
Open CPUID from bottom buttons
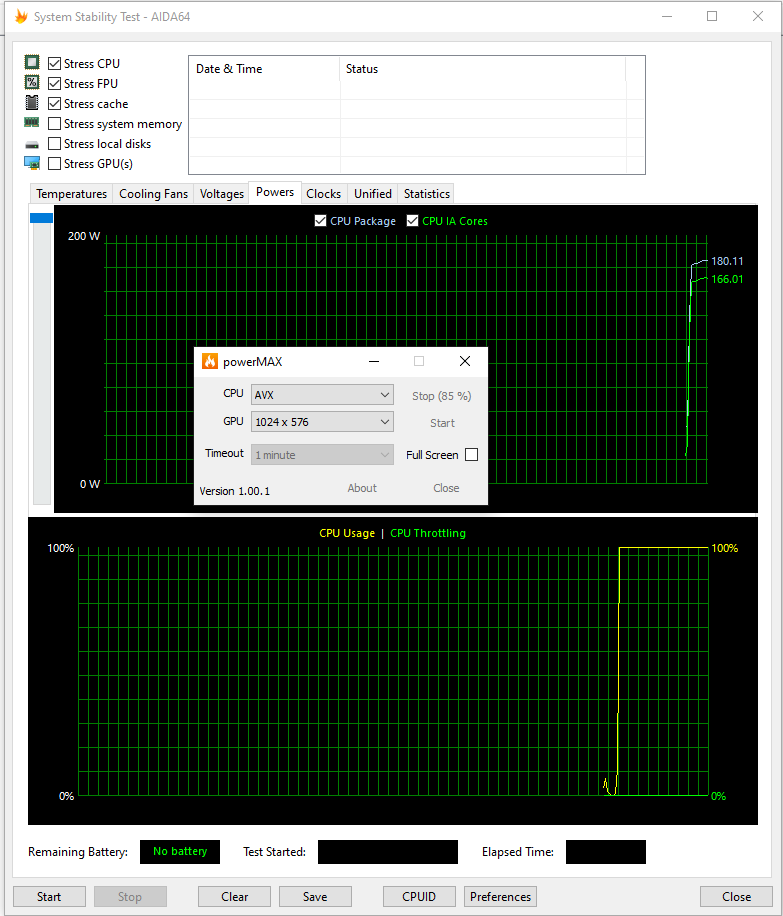(419, 897)
